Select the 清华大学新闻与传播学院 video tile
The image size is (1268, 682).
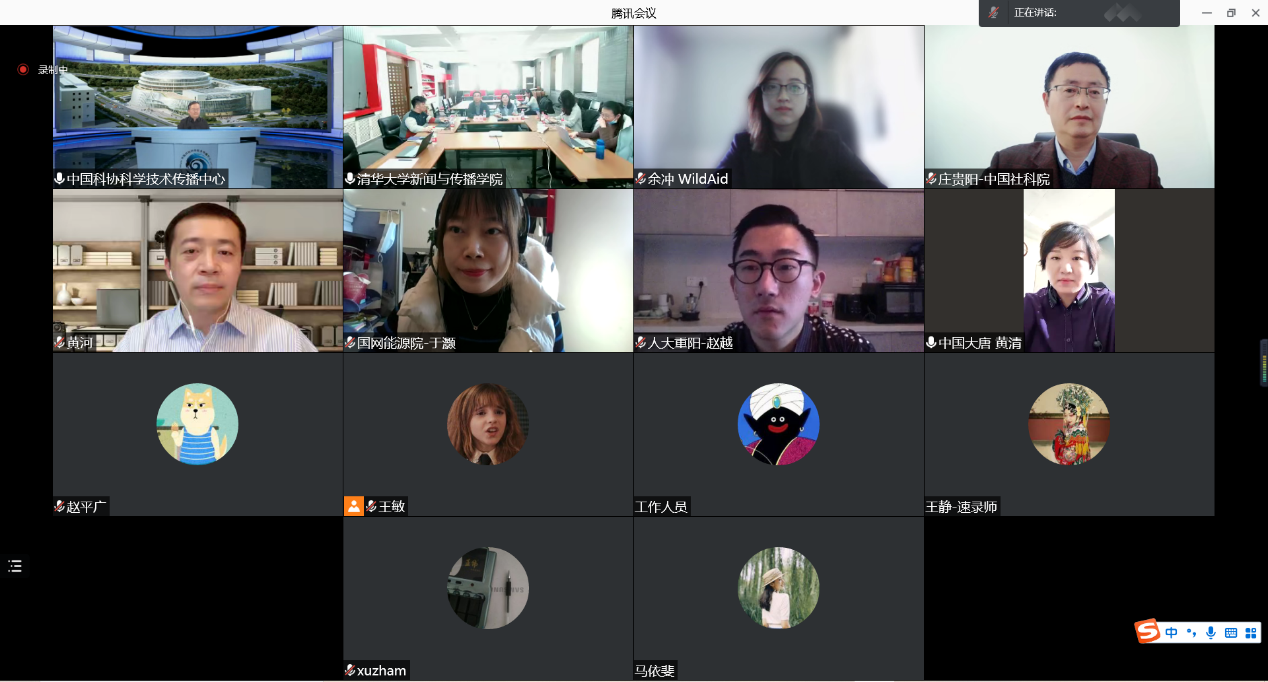tap(488, 107)
